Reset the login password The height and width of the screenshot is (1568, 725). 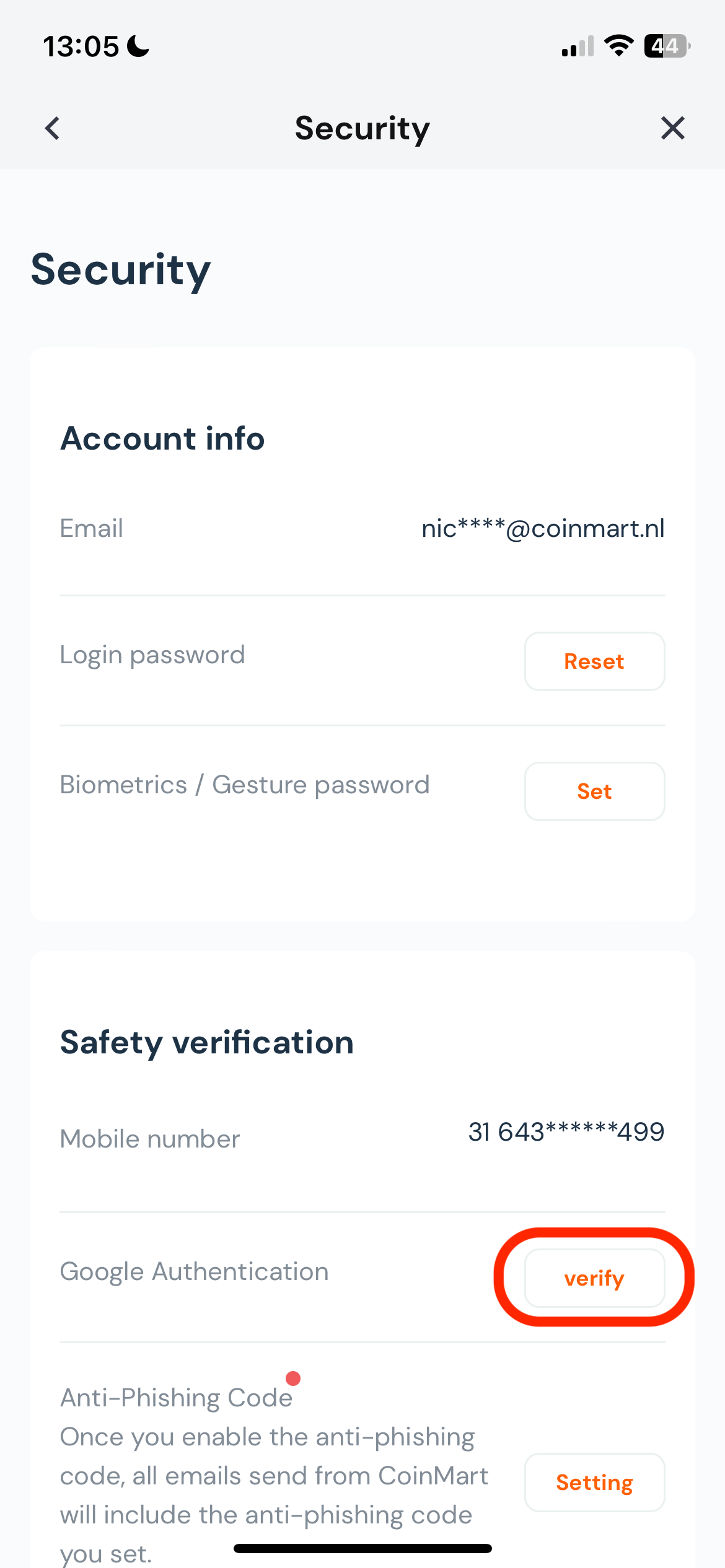click(594, 661)
